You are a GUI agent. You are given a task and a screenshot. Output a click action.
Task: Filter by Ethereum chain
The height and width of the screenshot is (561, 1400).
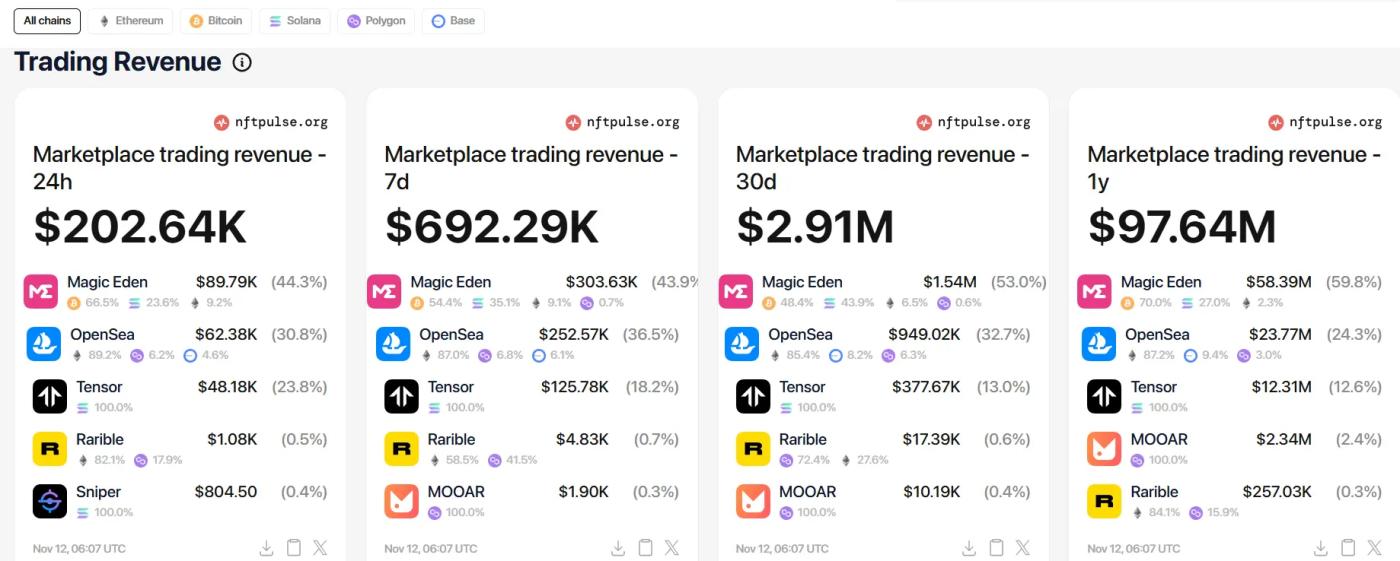pyautogui.click(x=130, y=21)
